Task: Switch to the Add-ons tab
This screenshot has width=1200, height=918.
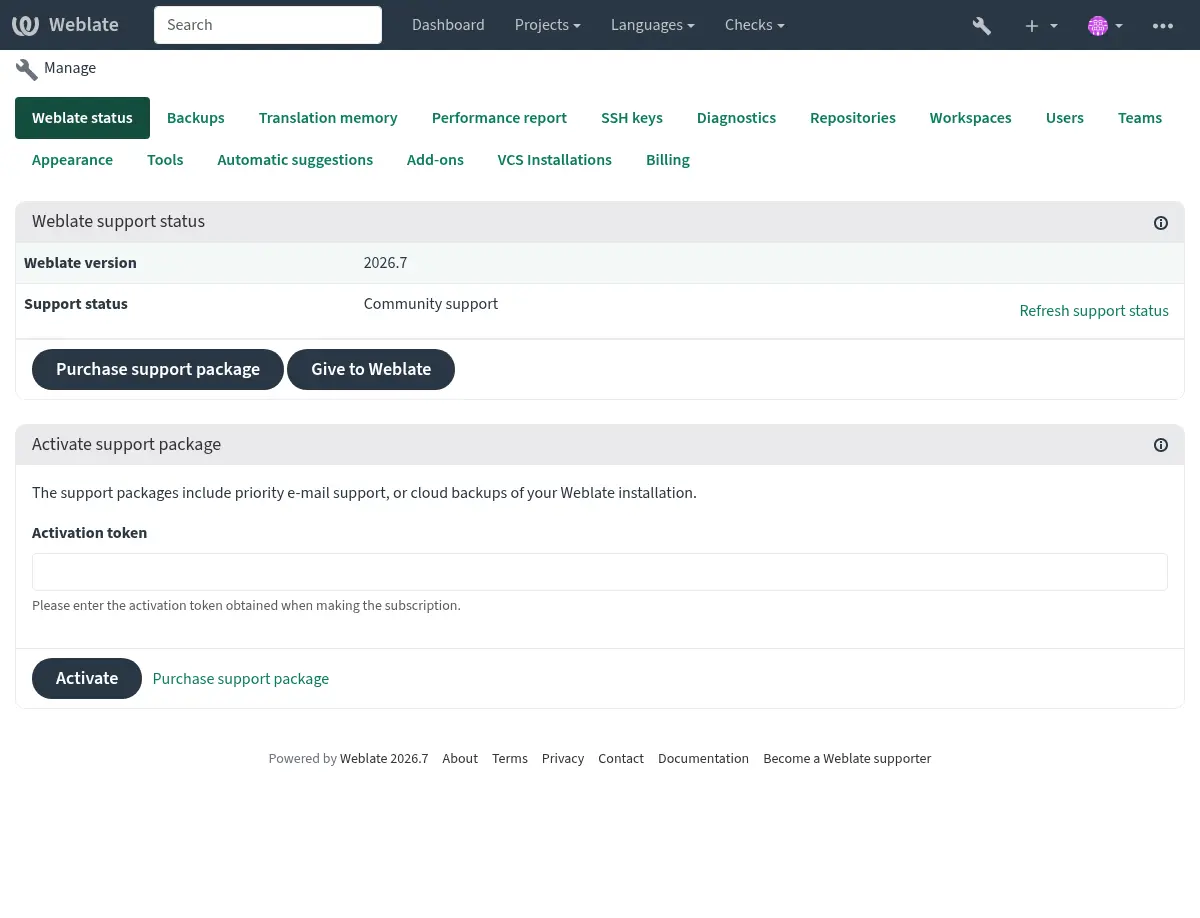Action: [435, 160]
